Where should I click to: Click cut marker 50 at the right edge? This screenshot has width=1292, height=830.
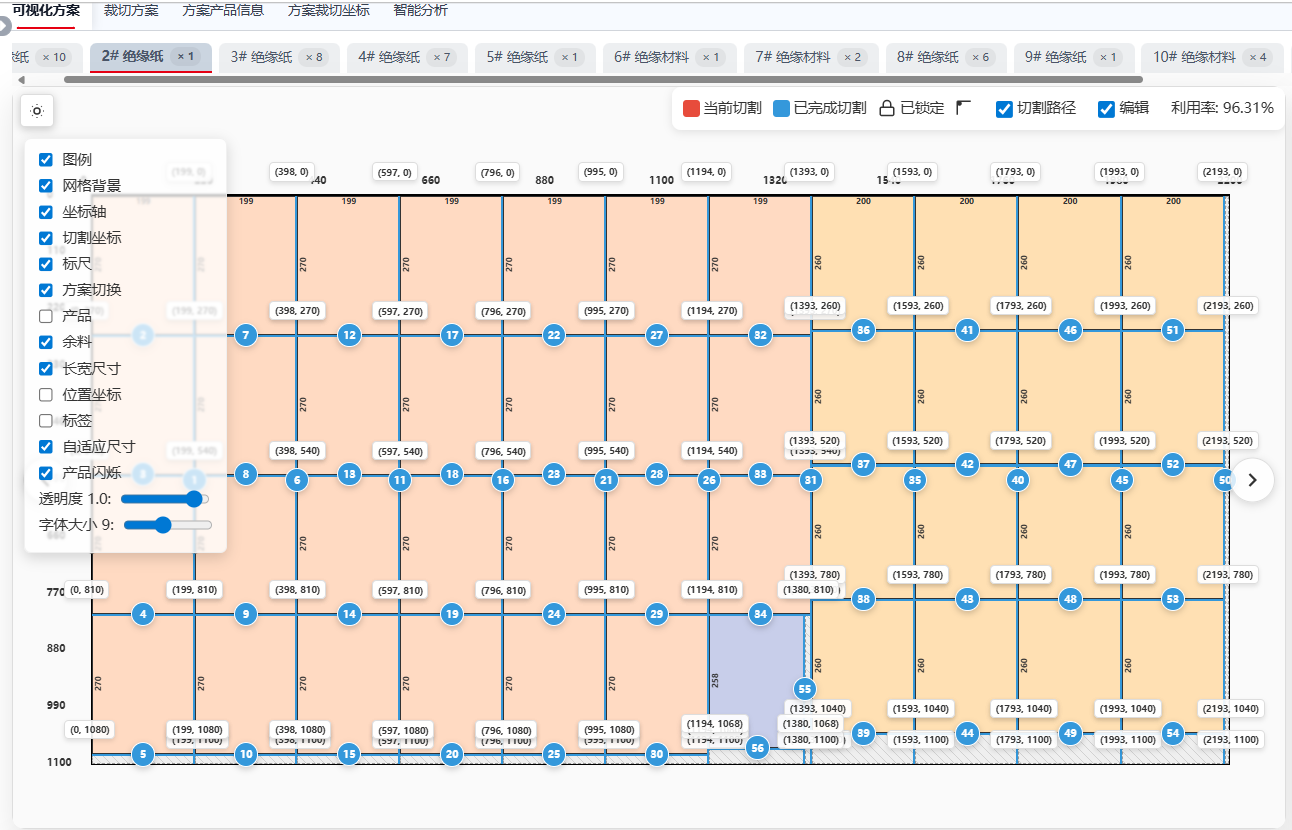coord(1224,480)
